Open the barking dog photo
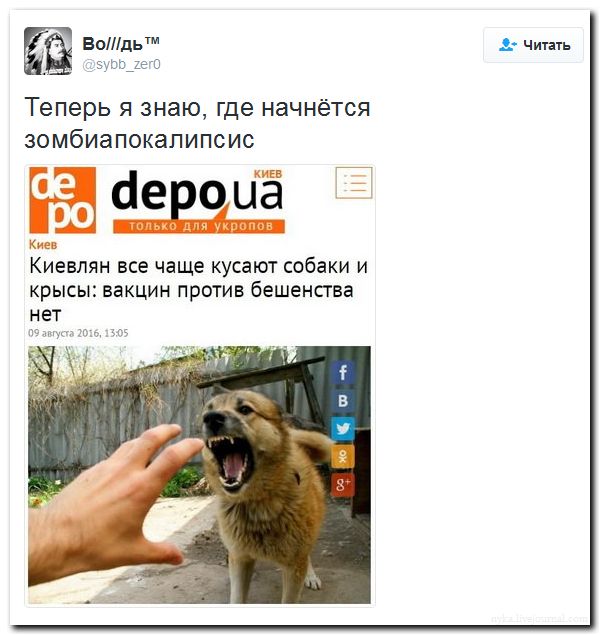Screen dimensions: 601x636 [199, 475]
